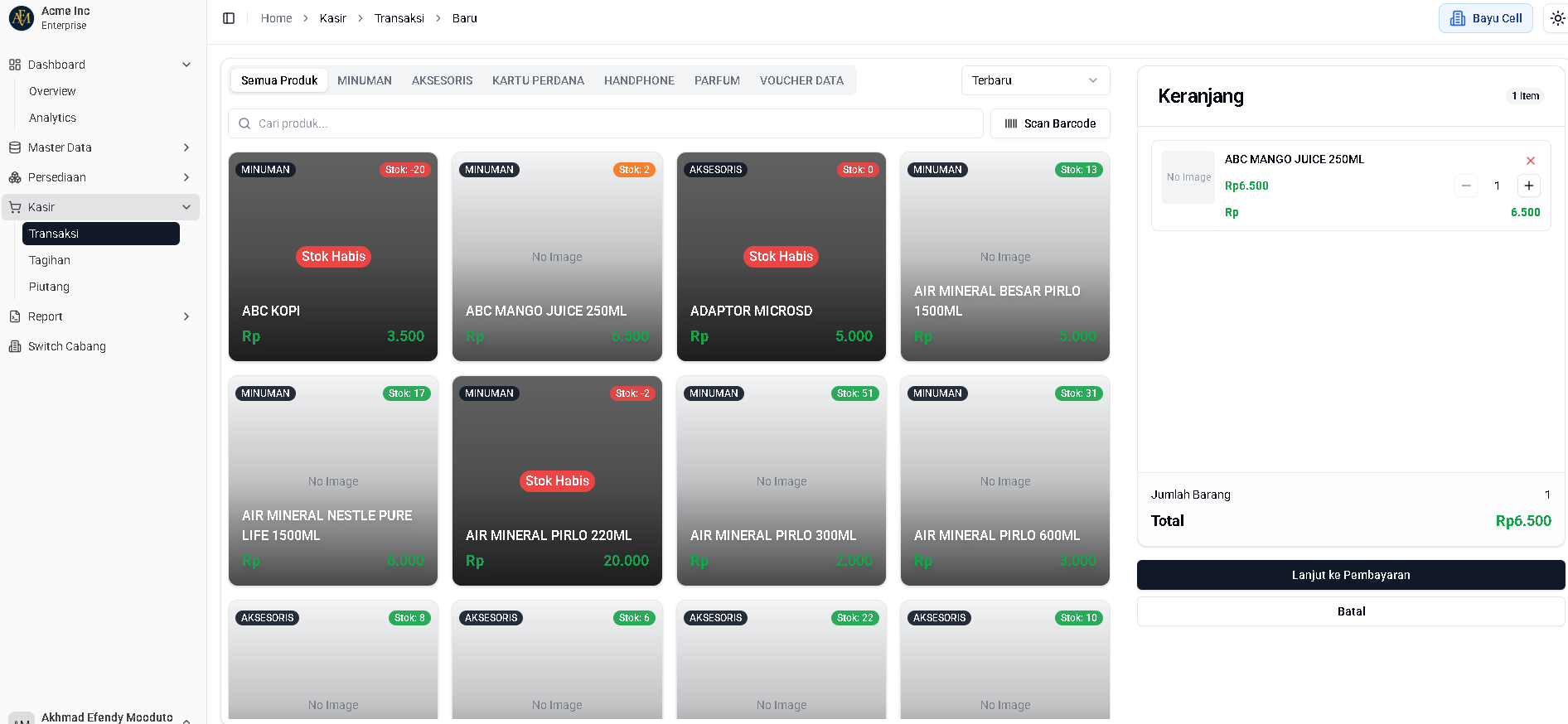Open Overview in the sidebar
The height and width of the screenshot is (724, 1568).
52,91
